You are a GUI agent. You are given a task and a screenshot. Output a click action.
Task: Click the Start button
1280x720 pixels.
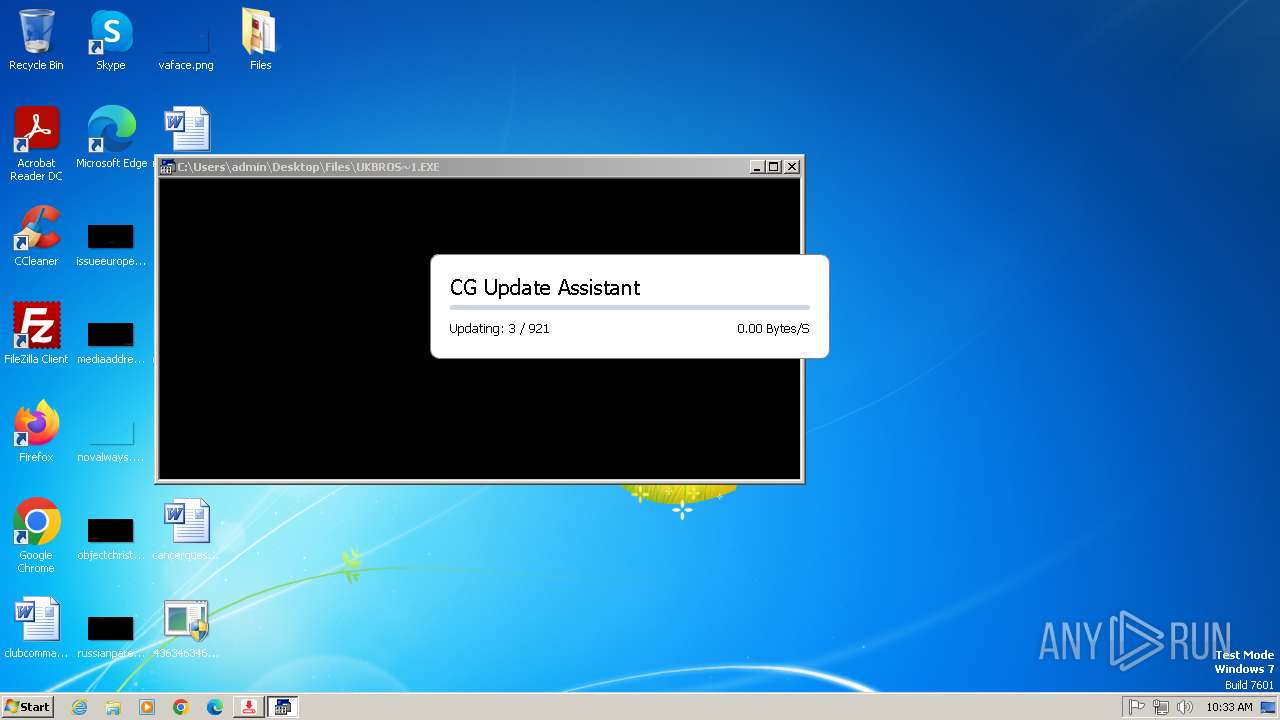coord(27,707)
